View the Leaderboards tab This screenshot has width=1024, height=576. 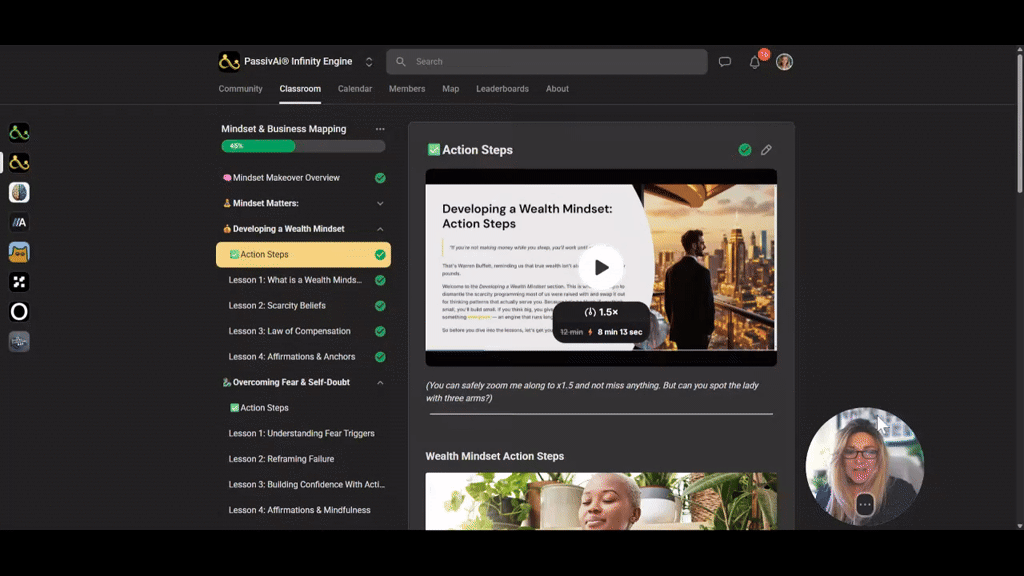tap(502, 89)
